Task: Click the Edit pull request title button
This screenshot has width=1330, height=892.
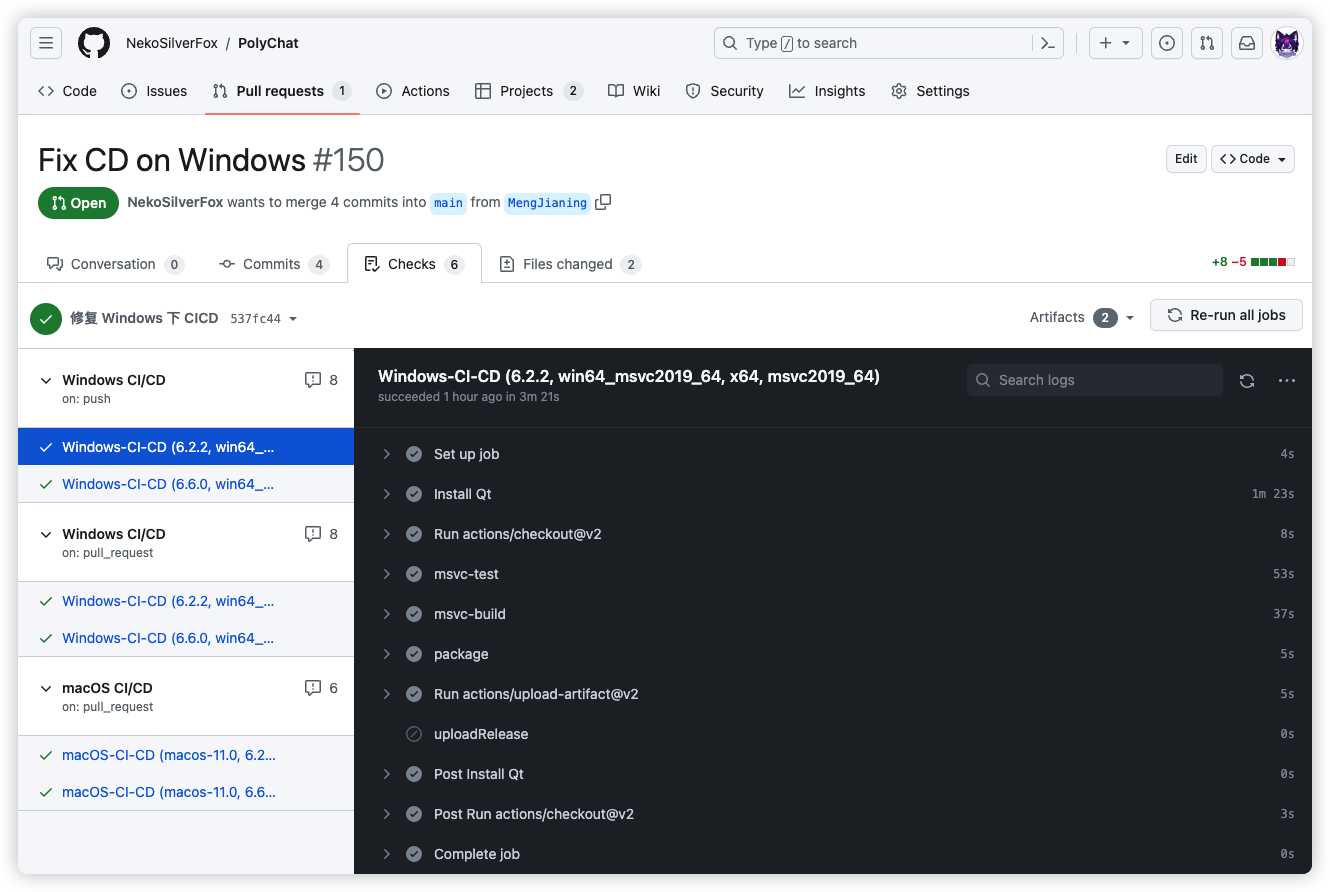Action: pyautogui.click(x=1186, y=159)
